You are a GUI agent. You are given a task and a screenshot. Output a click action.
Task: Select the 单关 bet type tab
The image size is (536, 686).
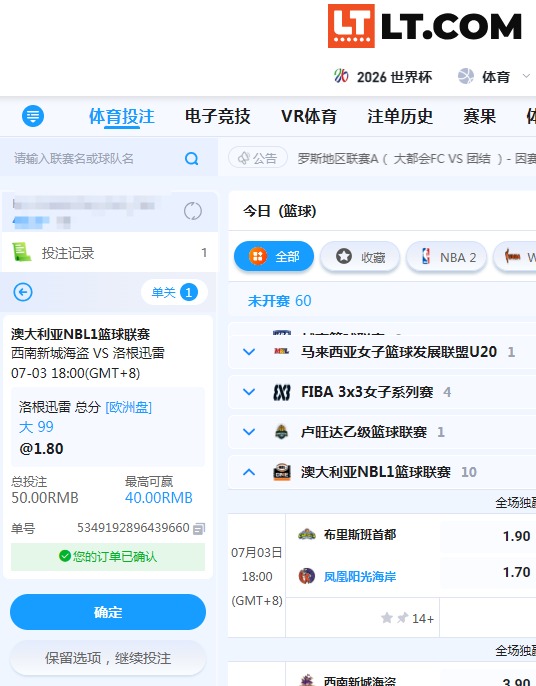coord(174,292)
